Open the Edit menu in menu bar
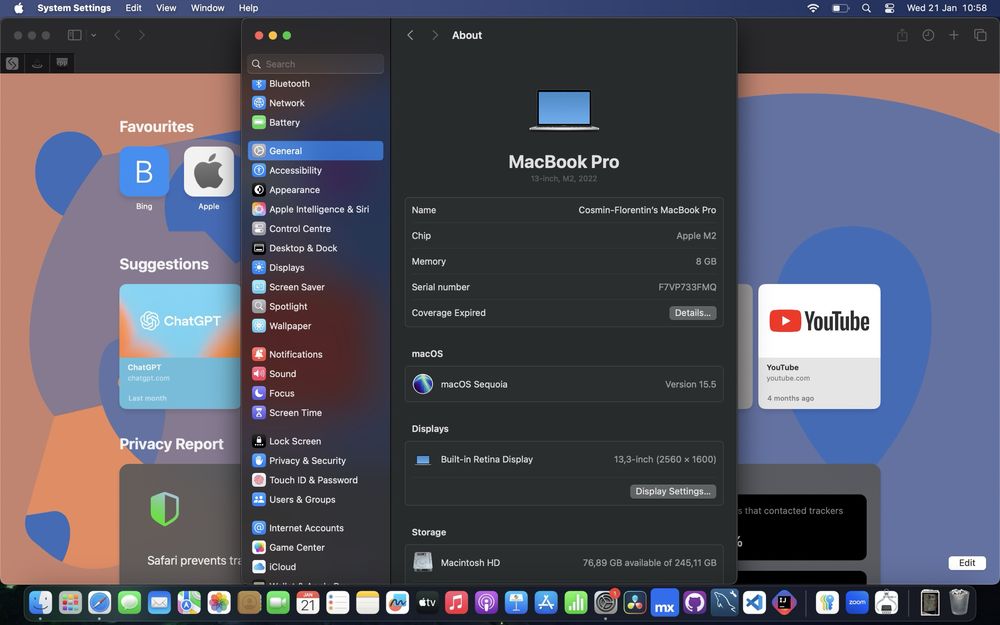This screenshot has width=1000, height=625. pyautogui.click(x=133, y=8)
